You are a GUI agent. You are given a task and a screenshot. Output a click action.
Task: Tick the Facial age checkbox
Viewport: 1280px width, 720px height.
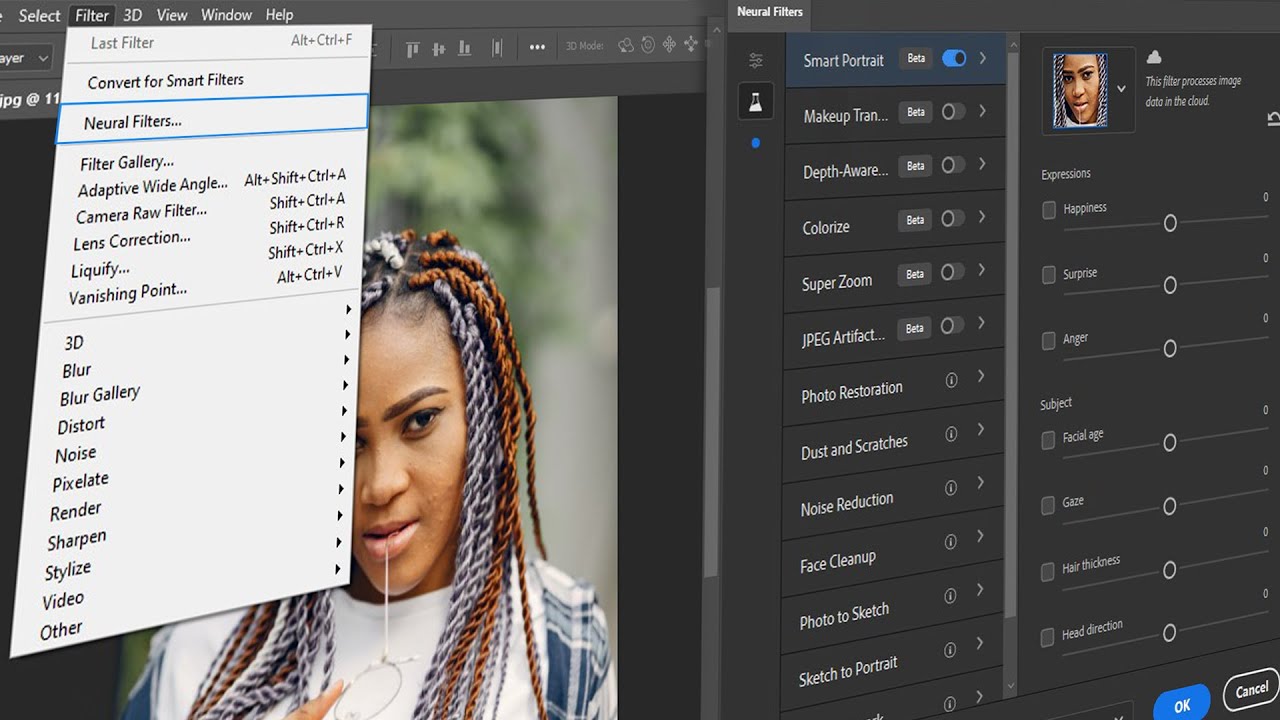pyautogui.click(x=1048, y=440)
